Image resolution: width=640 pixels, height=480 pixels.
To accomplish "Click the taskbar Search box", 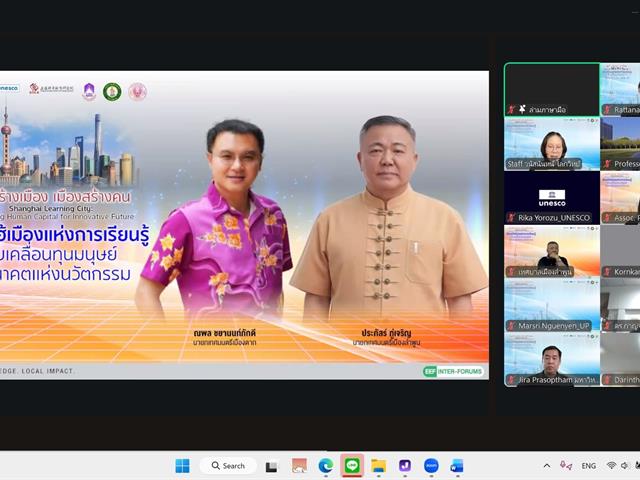I will tap(228, 466).
